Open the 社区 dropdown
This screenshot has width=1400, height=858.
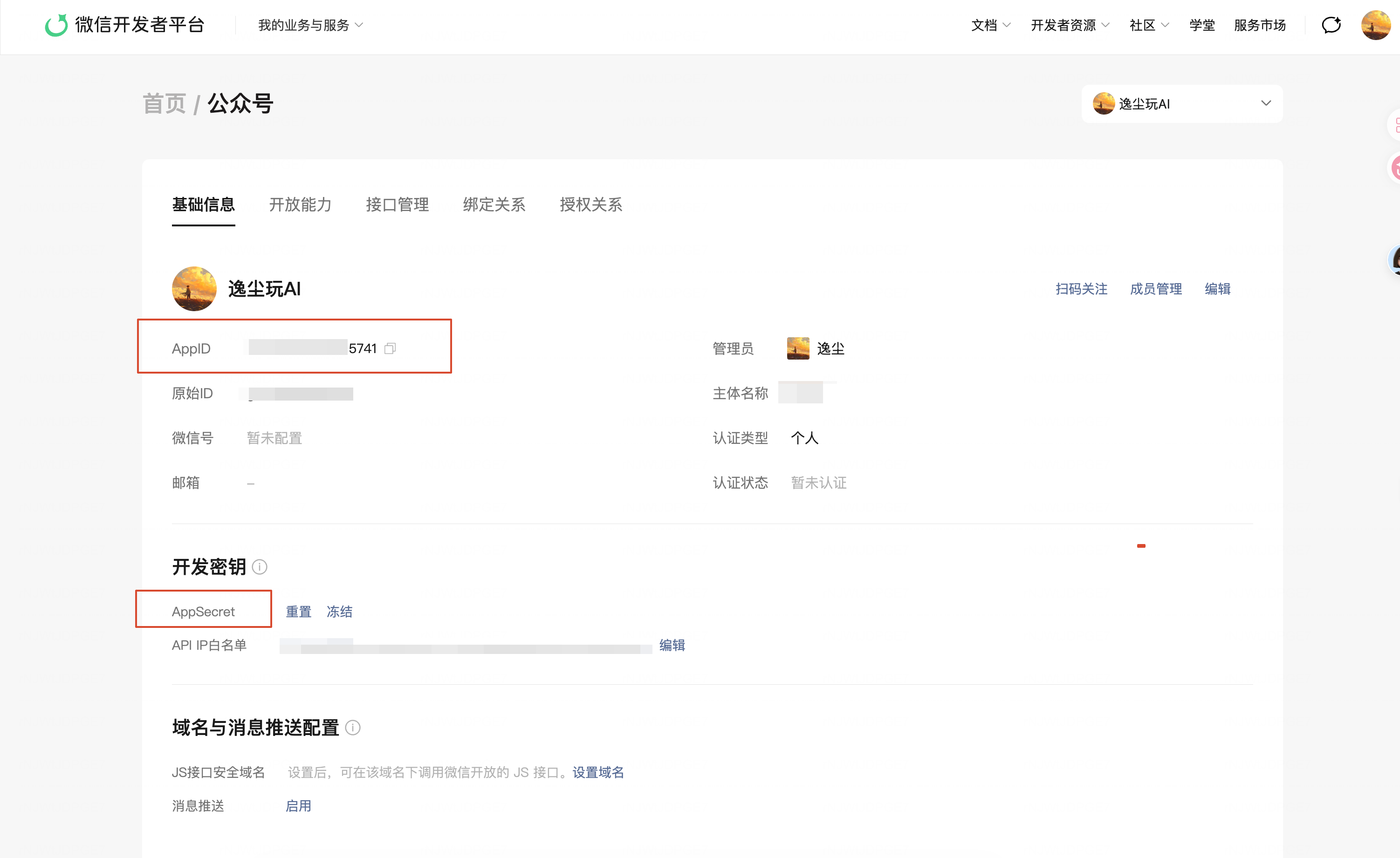[1149, 25]
